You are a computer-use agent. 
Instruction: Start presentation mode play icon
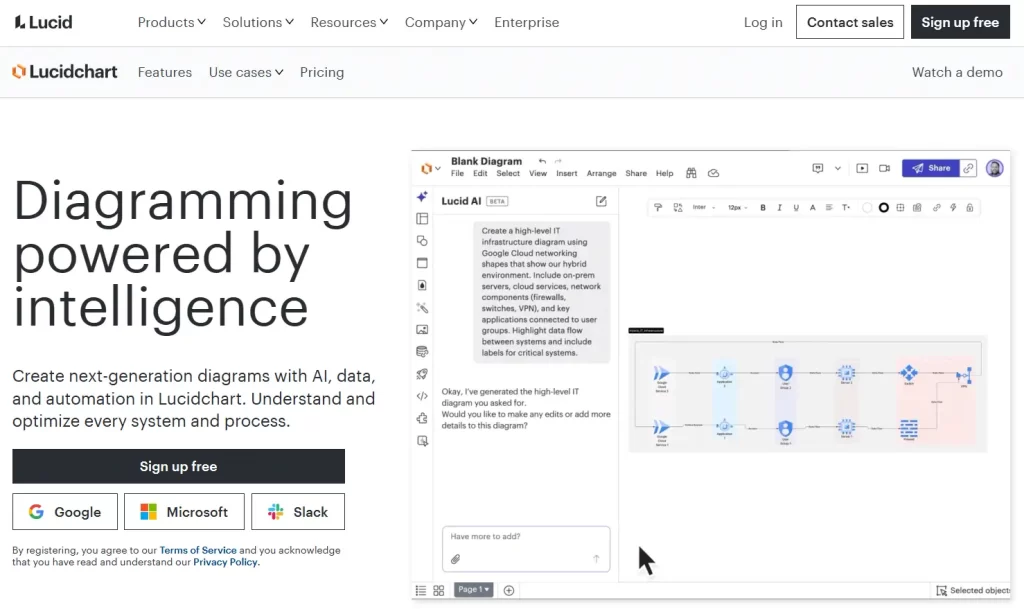862,168
